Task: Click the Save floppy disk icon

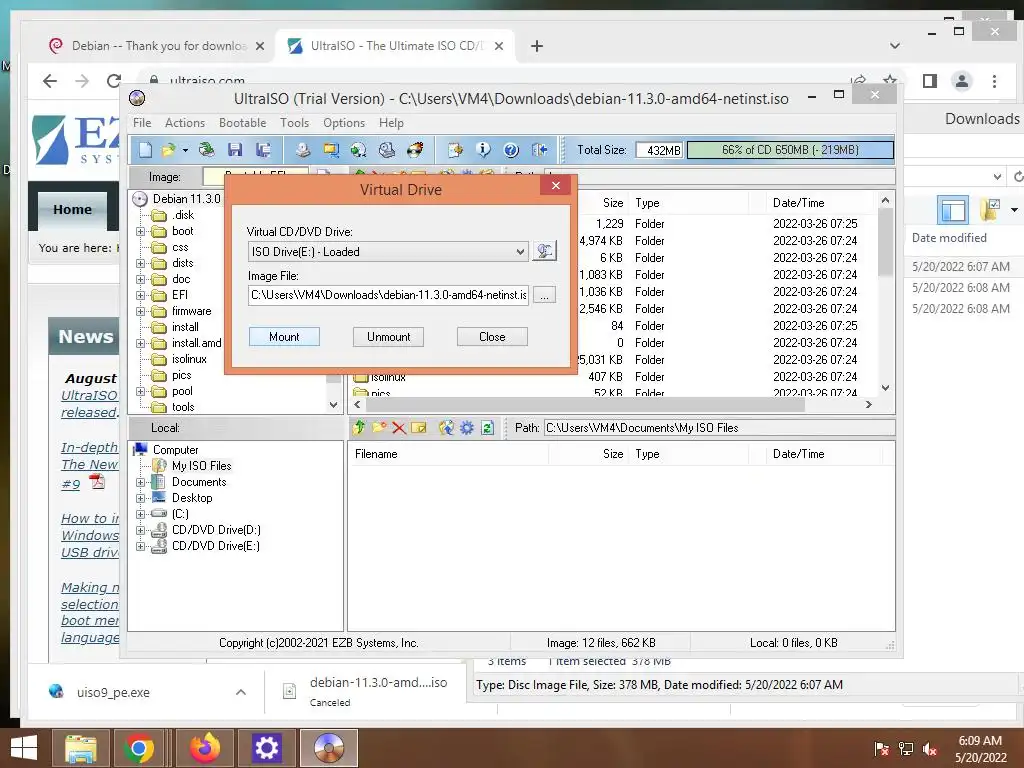Action: 235,150
